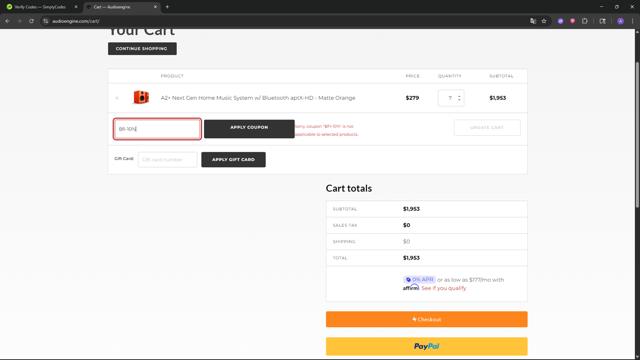Click the Total $1,953 value in cart totals
This screenshot has height=360, width=640.
(x=411, y=258)
